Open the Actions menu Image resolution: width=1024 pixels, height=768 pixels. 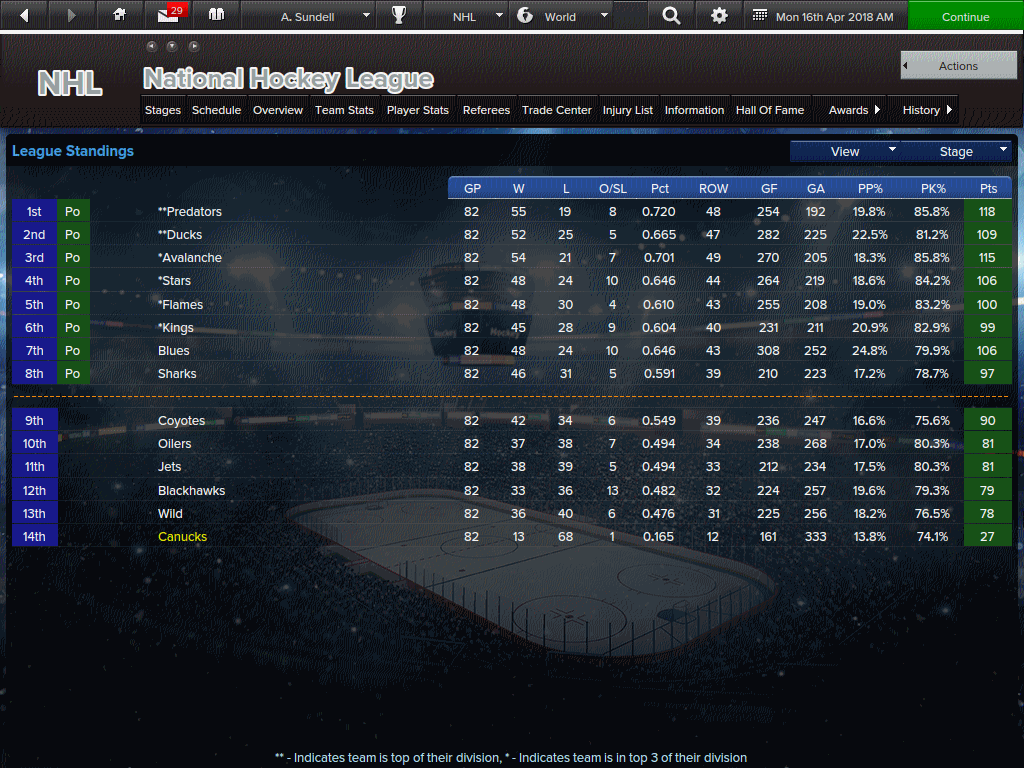958,65
